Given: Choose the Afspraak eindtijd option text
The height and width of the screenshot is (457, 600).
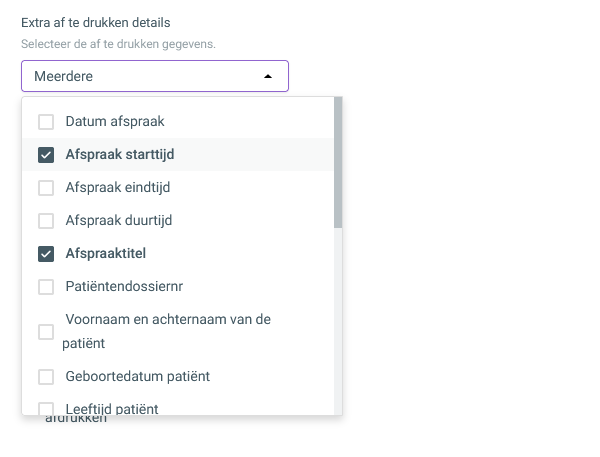Looking at the screenshot, I should (118, 188).
